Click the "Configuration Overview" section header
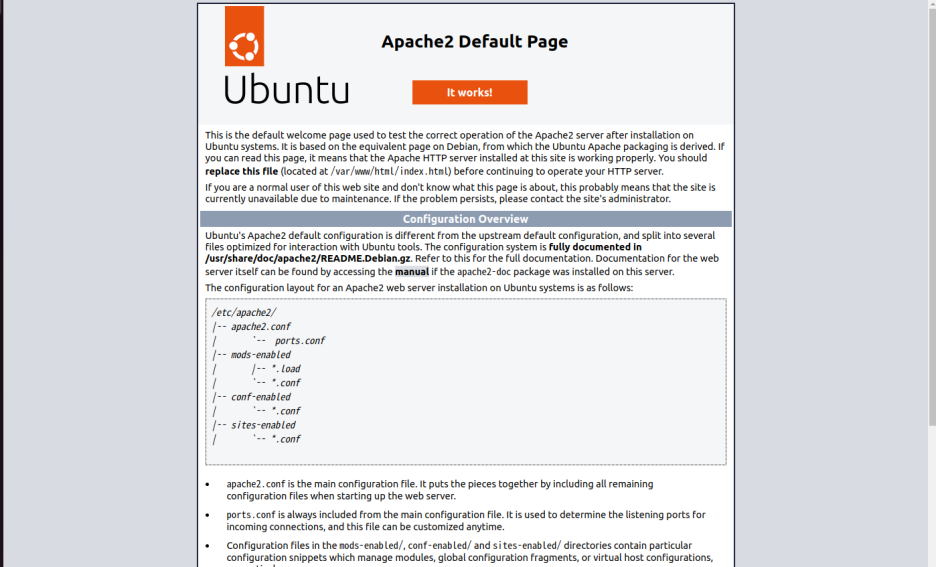Viewport: 936px width, 567px height. pos(466,219)
